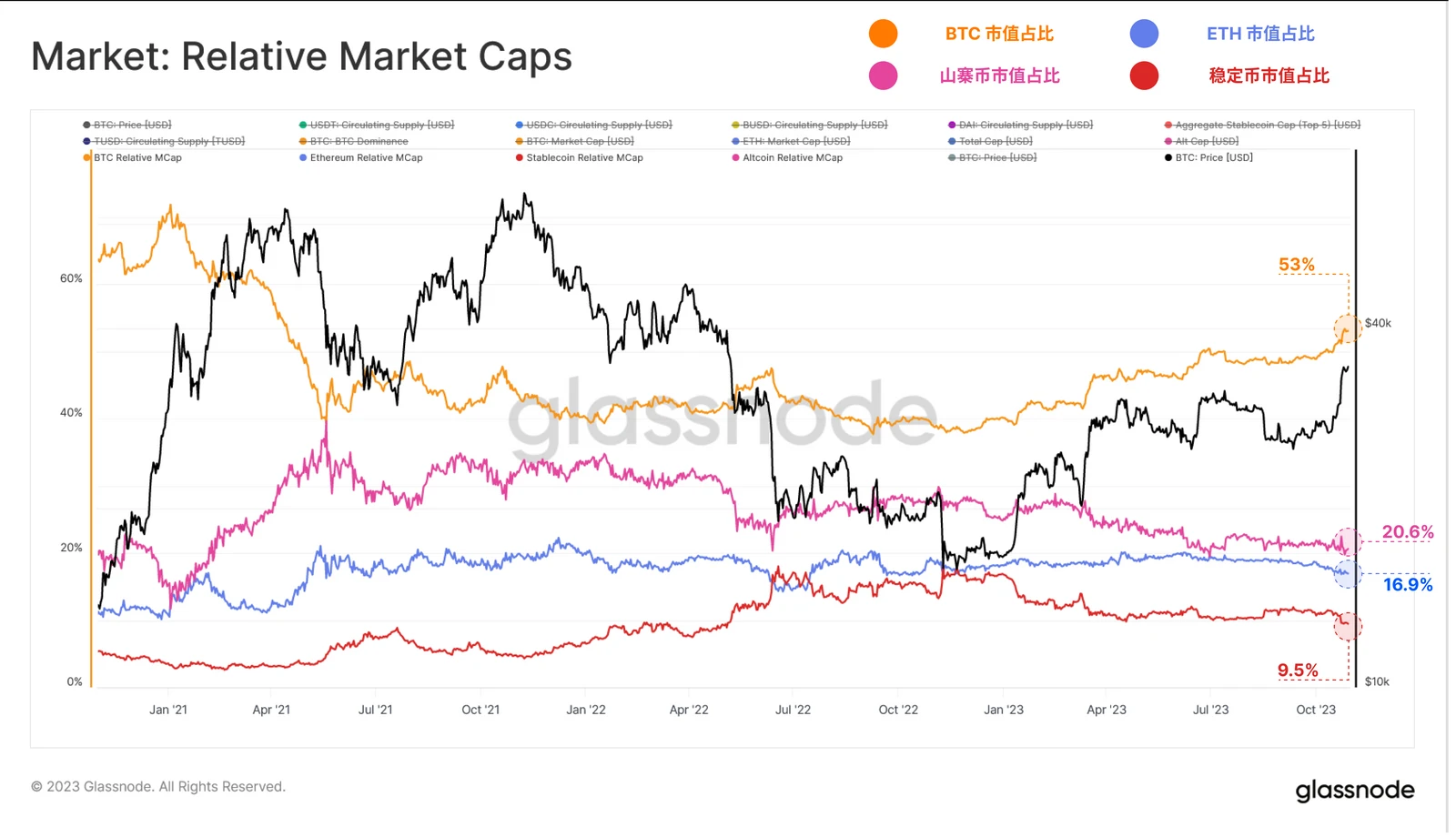The height and width of the screenshot is (837, 1456).
Task: Click the Market: Relative Market Caps title
Action: tap(302, 56)
